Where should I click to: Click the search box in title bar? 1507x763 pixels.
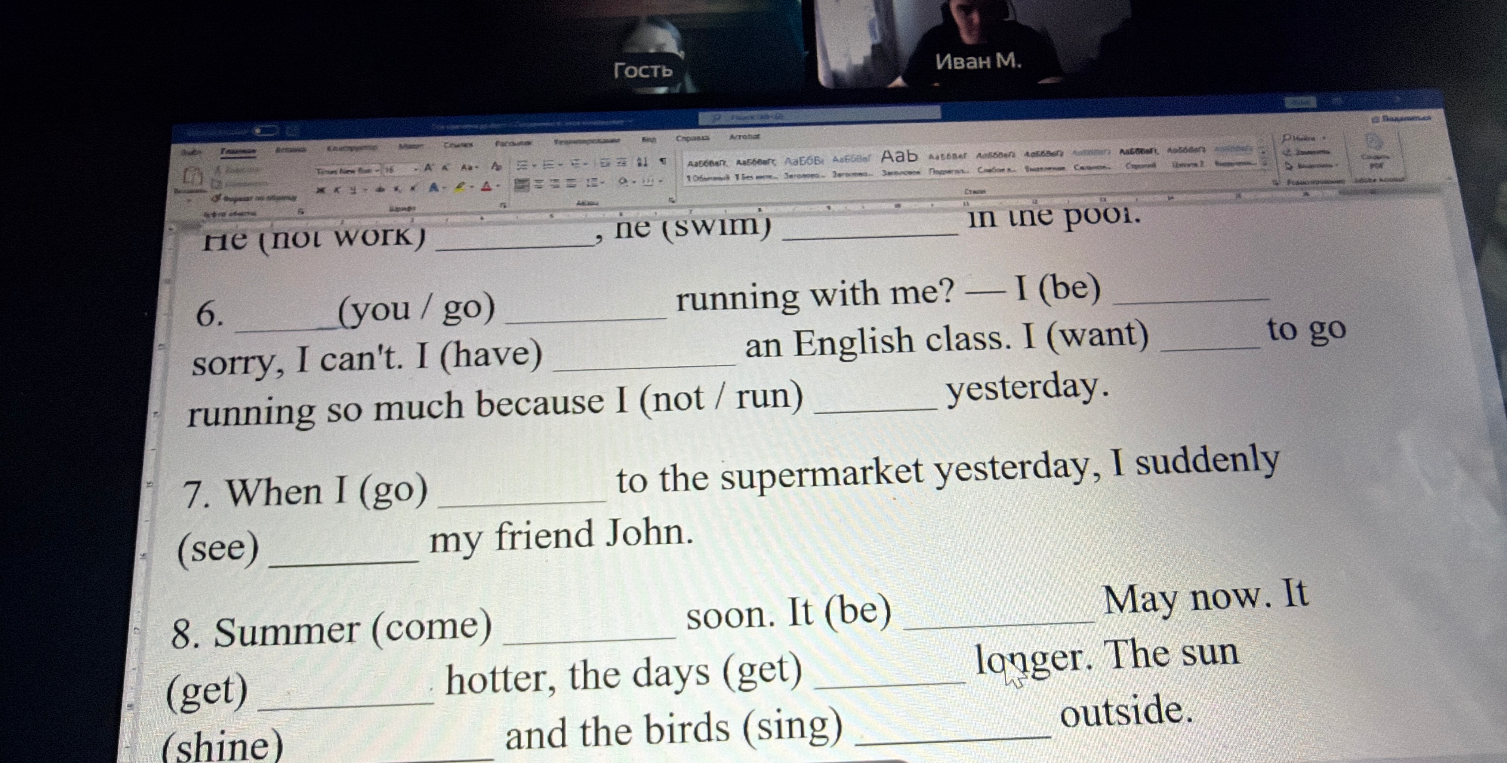coord(819,114)
